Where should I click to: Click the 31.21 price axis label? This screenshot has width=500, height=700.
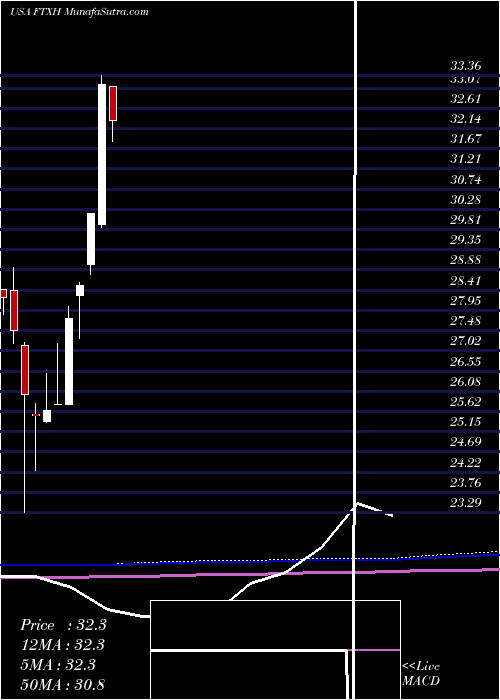point(466,159)
